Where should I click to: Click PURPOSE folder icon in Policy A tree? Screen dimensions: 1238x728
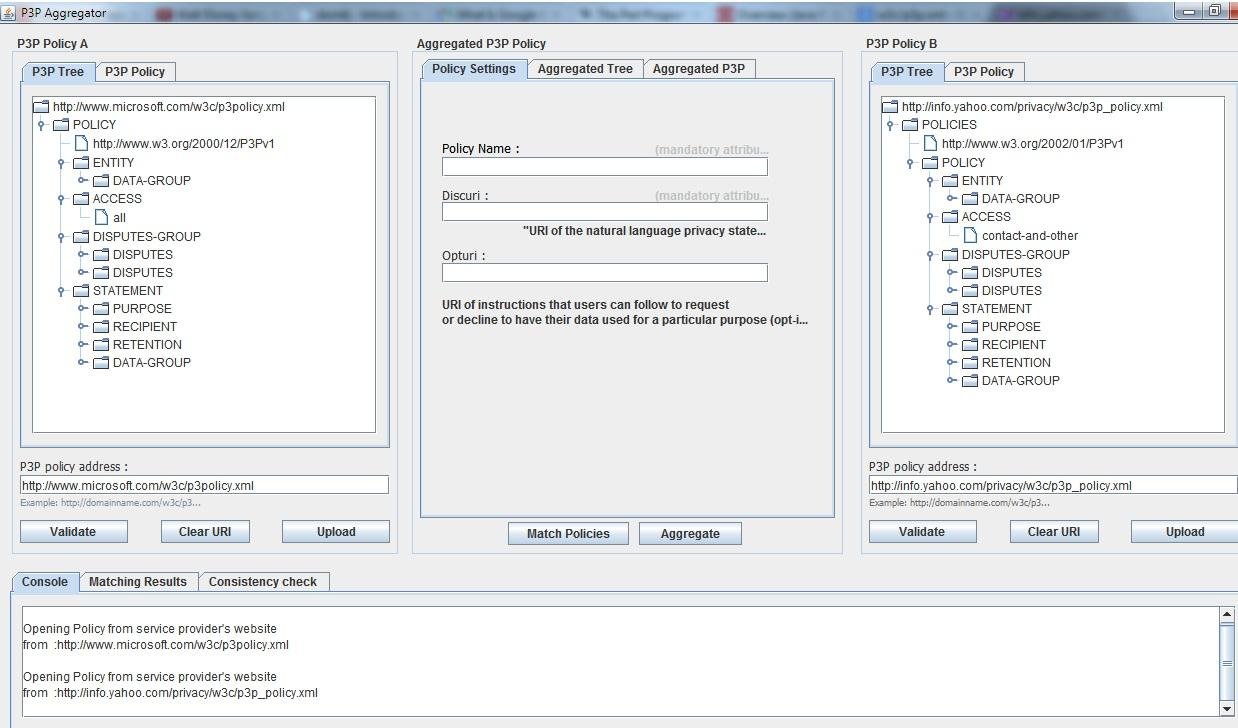pyautogui.click(x=101, y=309)
